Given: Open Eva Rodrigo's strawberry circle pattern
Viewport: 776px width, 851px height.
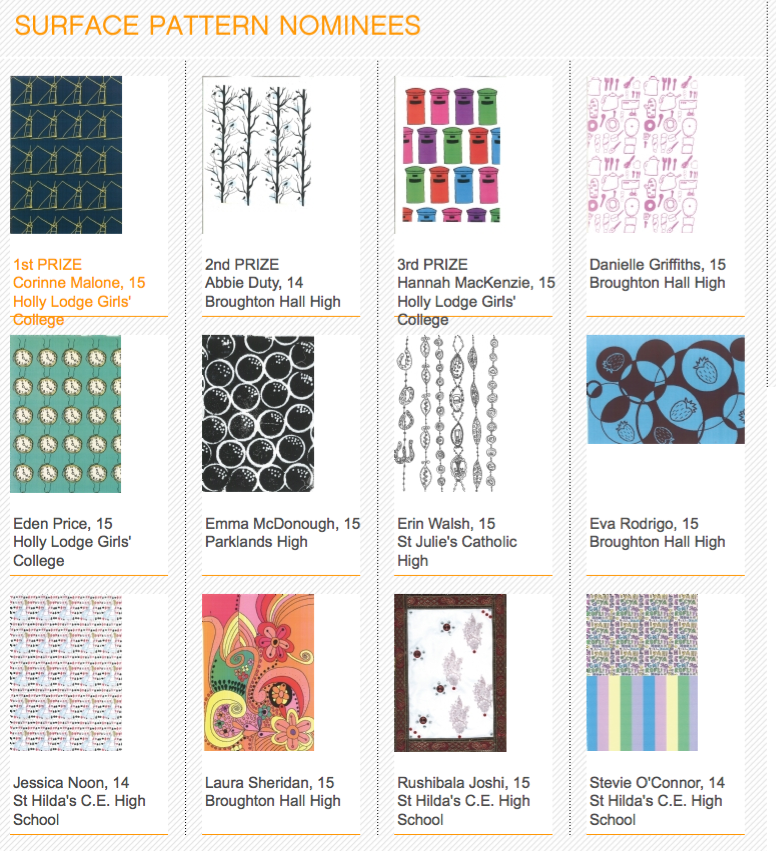Looking at the screenshot, I should tap(665, 389).
